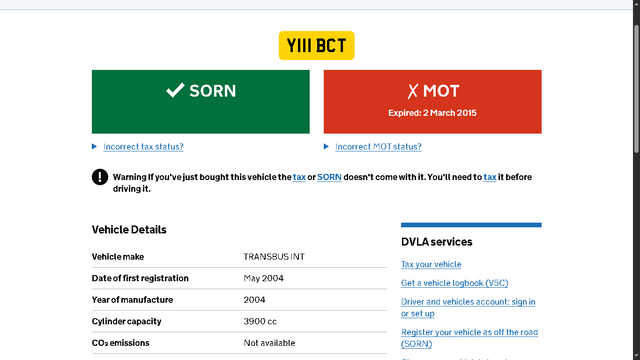Click the scrollbar down arrow
Screen dimensions: 640x360
pos(636,356)
